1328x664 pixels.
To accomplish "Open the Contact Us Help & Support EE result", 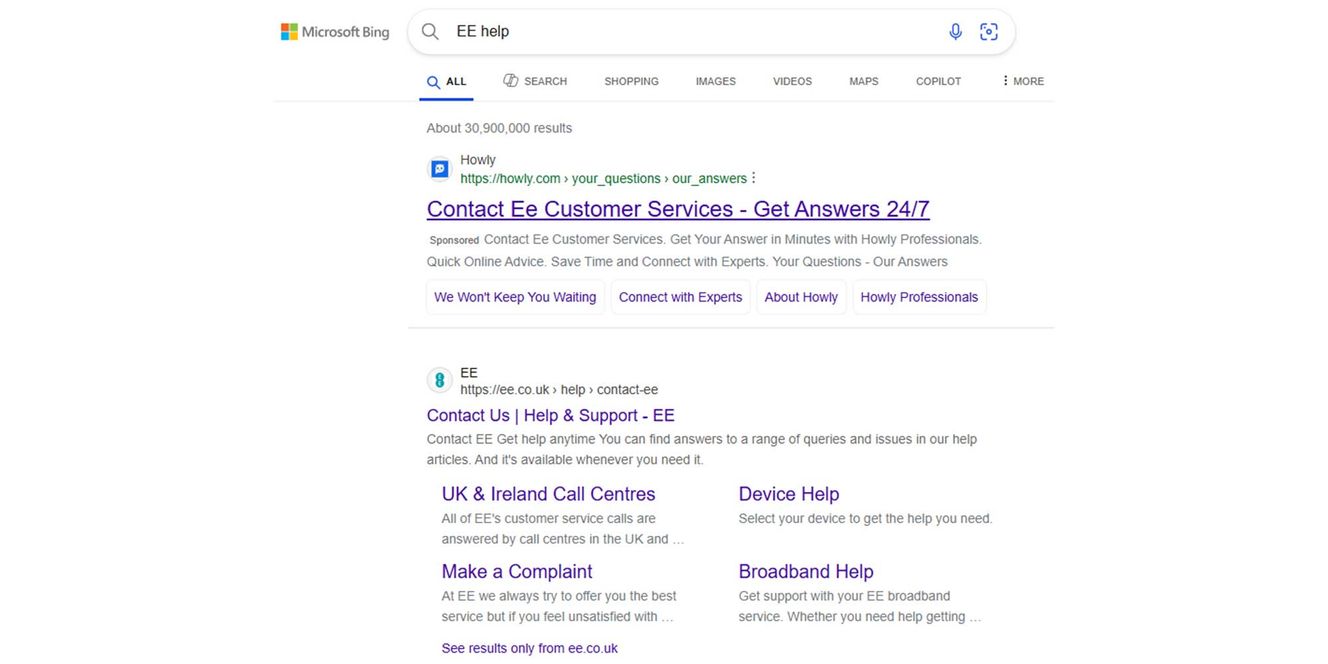I will point(550,415).
